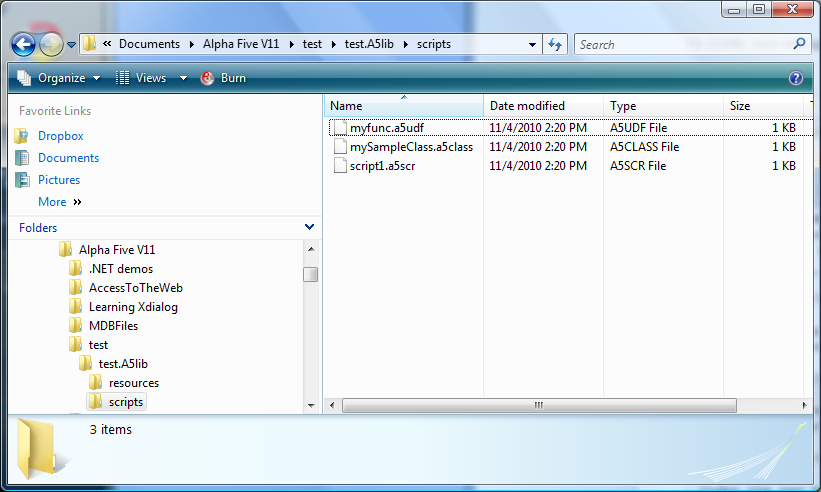The width and height of the screenshot is (821, 492).
Task: Click file list horizontal scroll left arrow
Action: (x=332, y=406)
